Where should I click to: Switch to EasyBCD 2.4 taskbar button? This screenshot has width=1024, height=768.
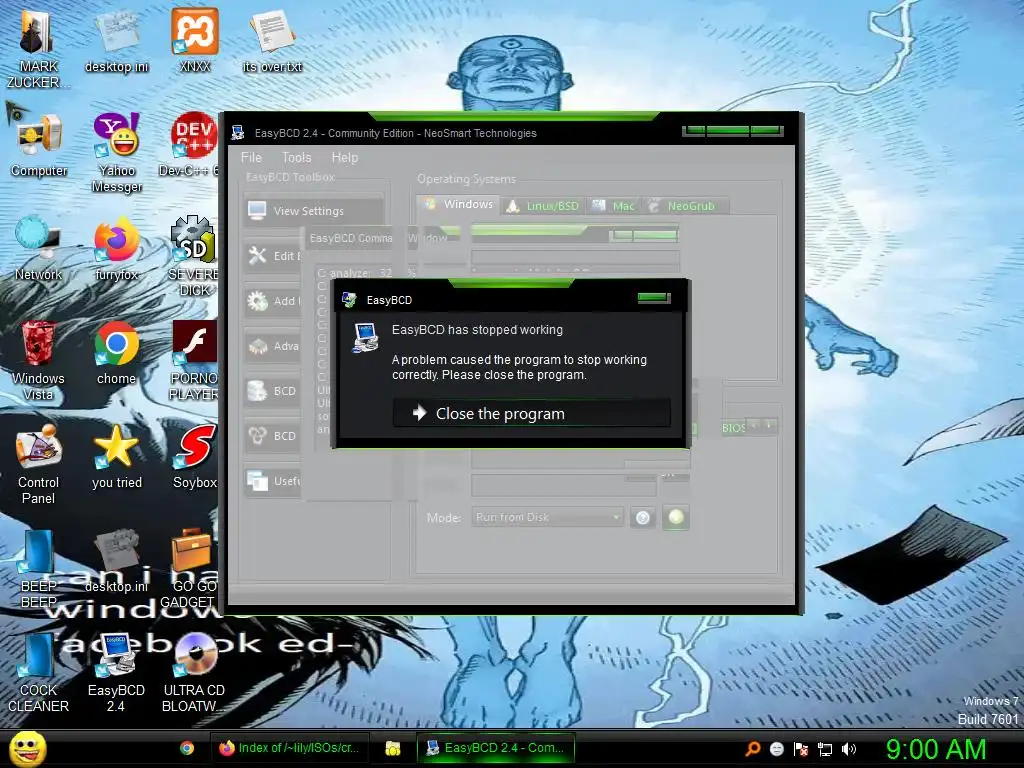pyautogui.click(x=495, y=748)
